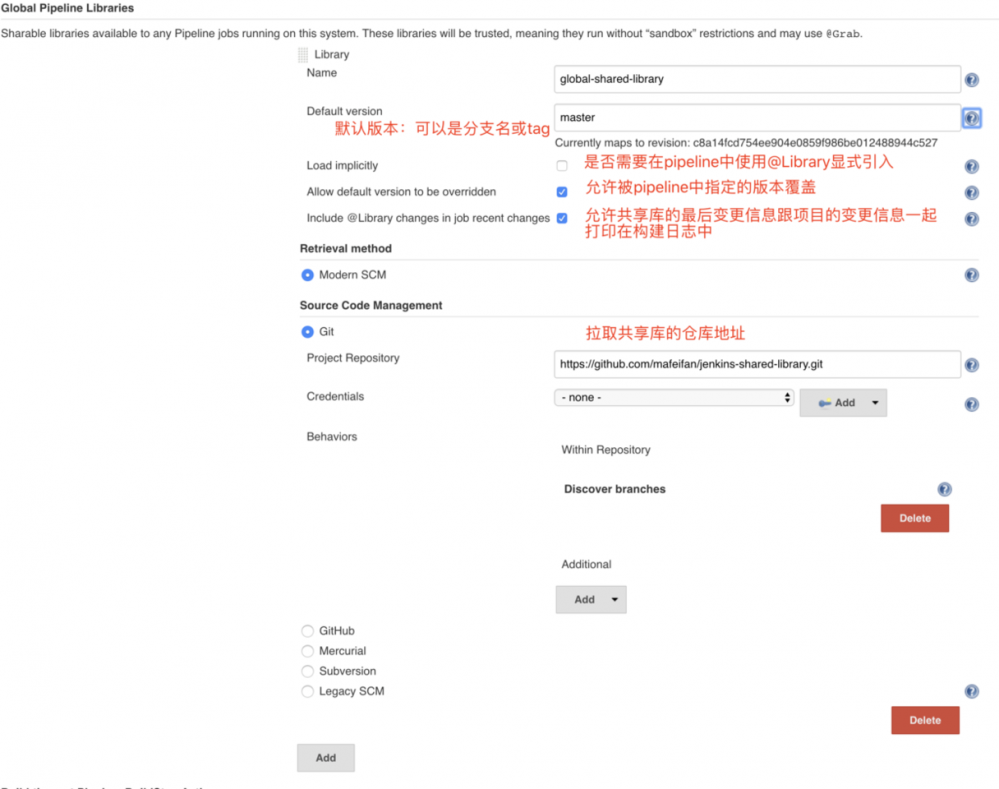The width and height of the screenshot is (999, 789).
Task: Open help for the library Name field
Action: [971, 79]
